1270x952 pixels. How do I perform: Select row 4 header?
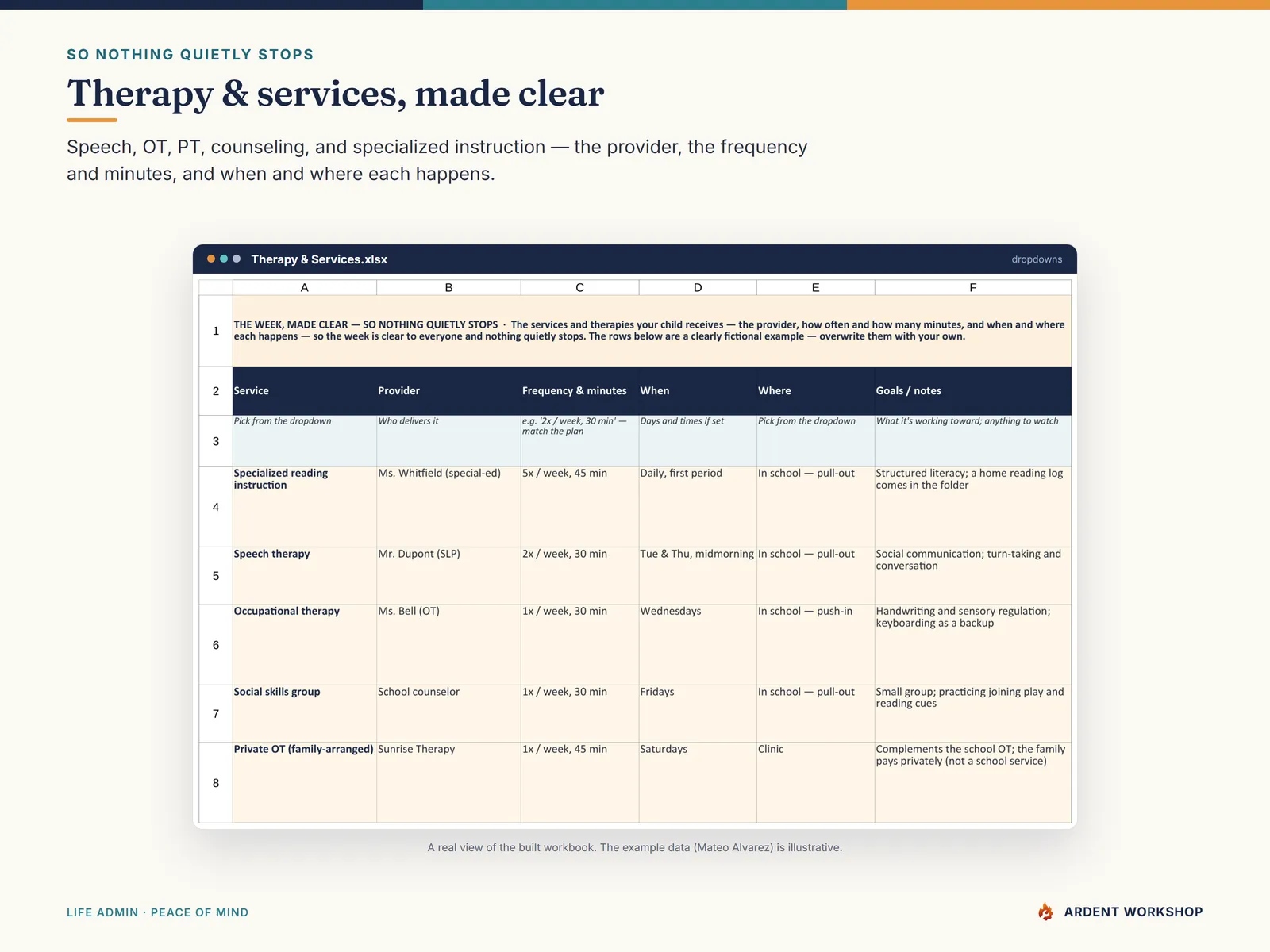point(216,507)
